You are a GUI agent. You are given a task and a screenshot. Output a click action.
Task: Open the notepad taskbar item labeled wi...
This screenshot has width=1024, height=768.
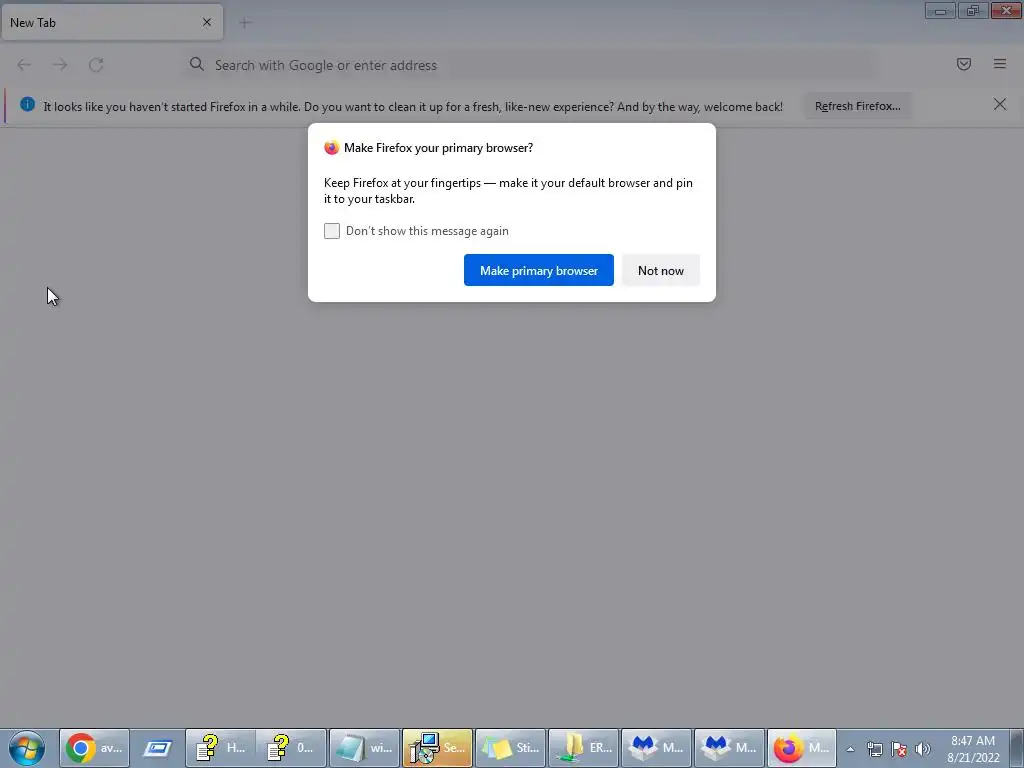(364, 748)
